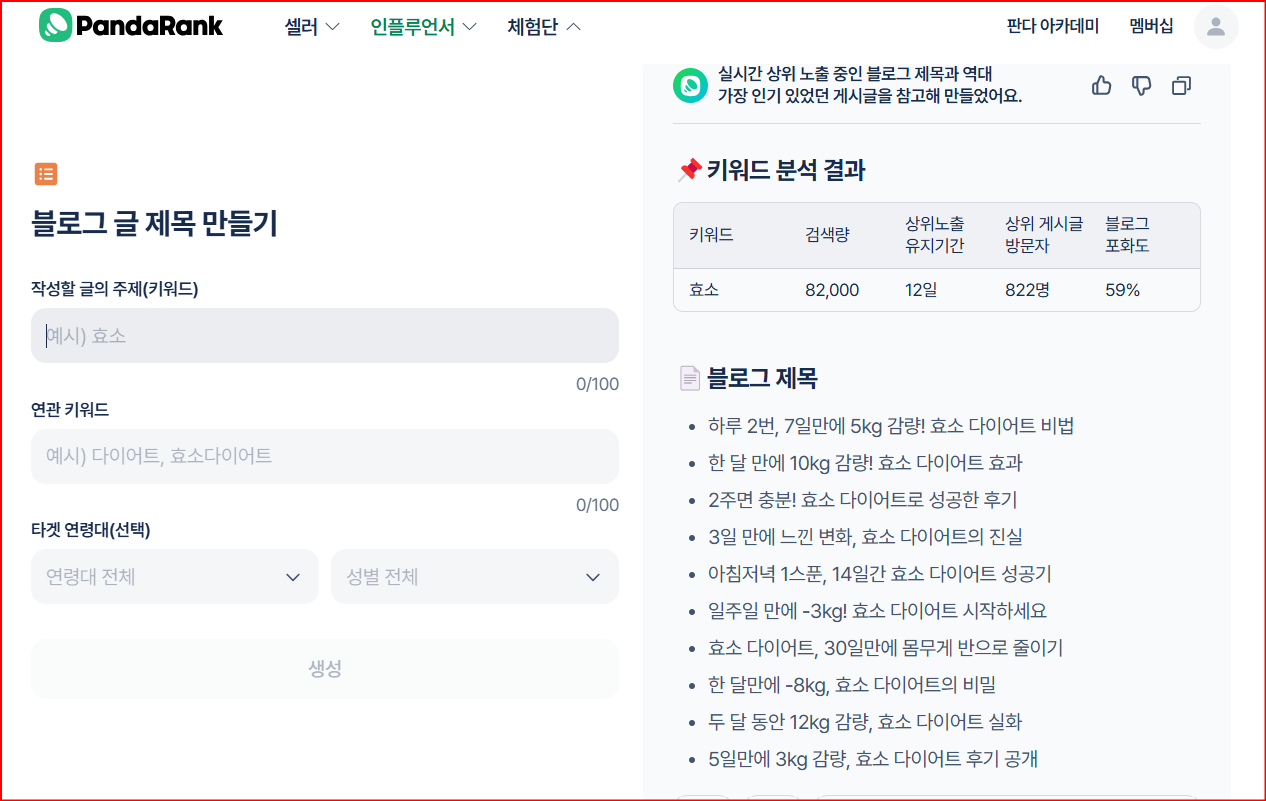Give a thumbs up to the generated titles

coord(1101,86)
